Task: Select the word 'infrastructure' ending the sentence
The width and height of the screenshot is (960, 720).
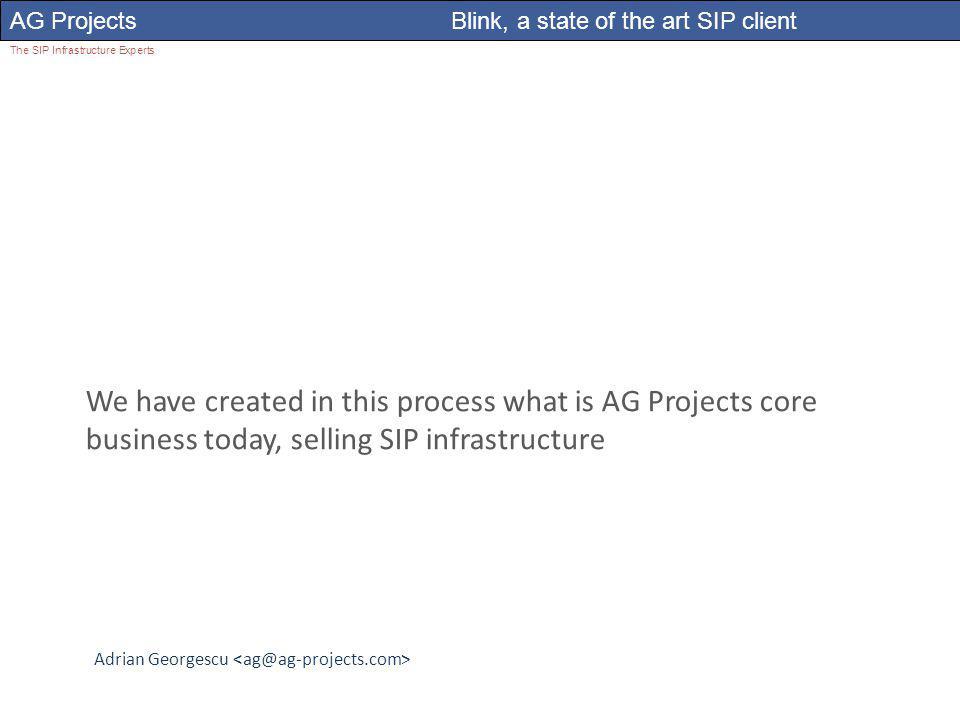Action: tap(515, 440)
